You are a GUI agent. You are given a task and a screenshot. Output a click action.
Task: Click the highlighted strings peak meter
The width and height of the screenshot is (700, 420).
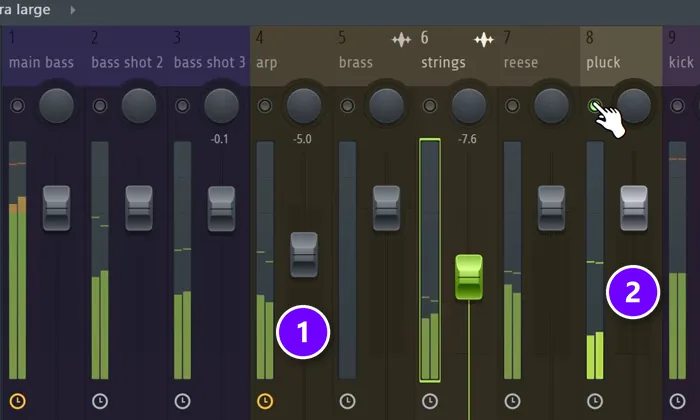point(430,261)
